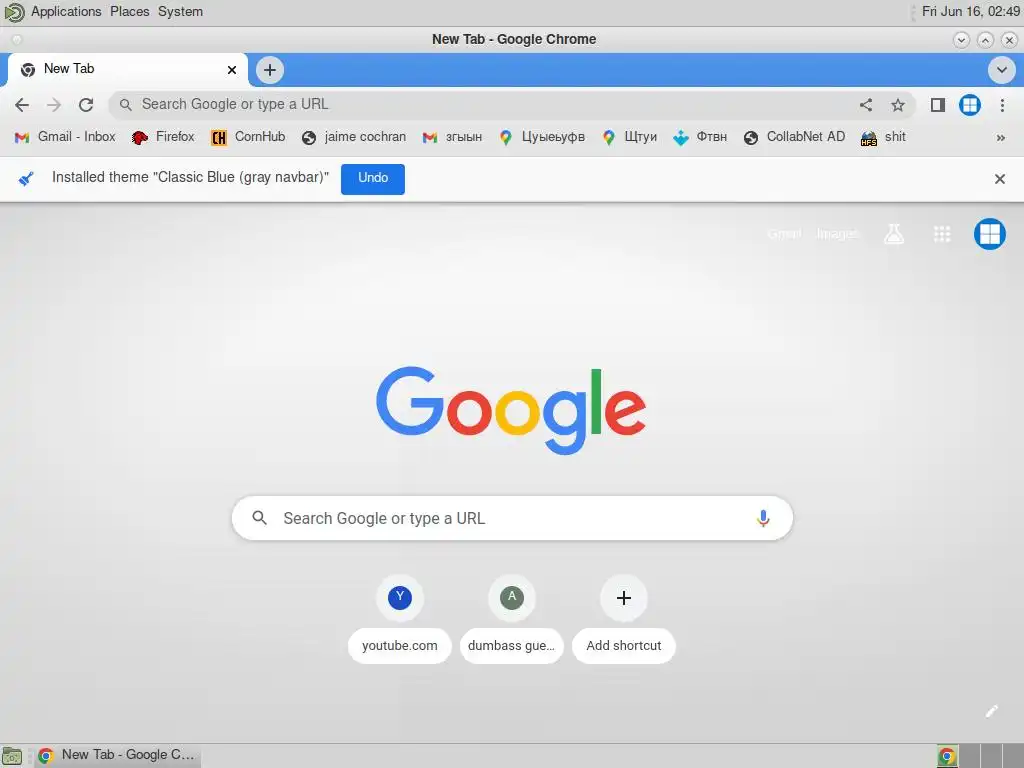Open the System menu
This screenshot has width=1024, height=768.
tap(180, 12)
